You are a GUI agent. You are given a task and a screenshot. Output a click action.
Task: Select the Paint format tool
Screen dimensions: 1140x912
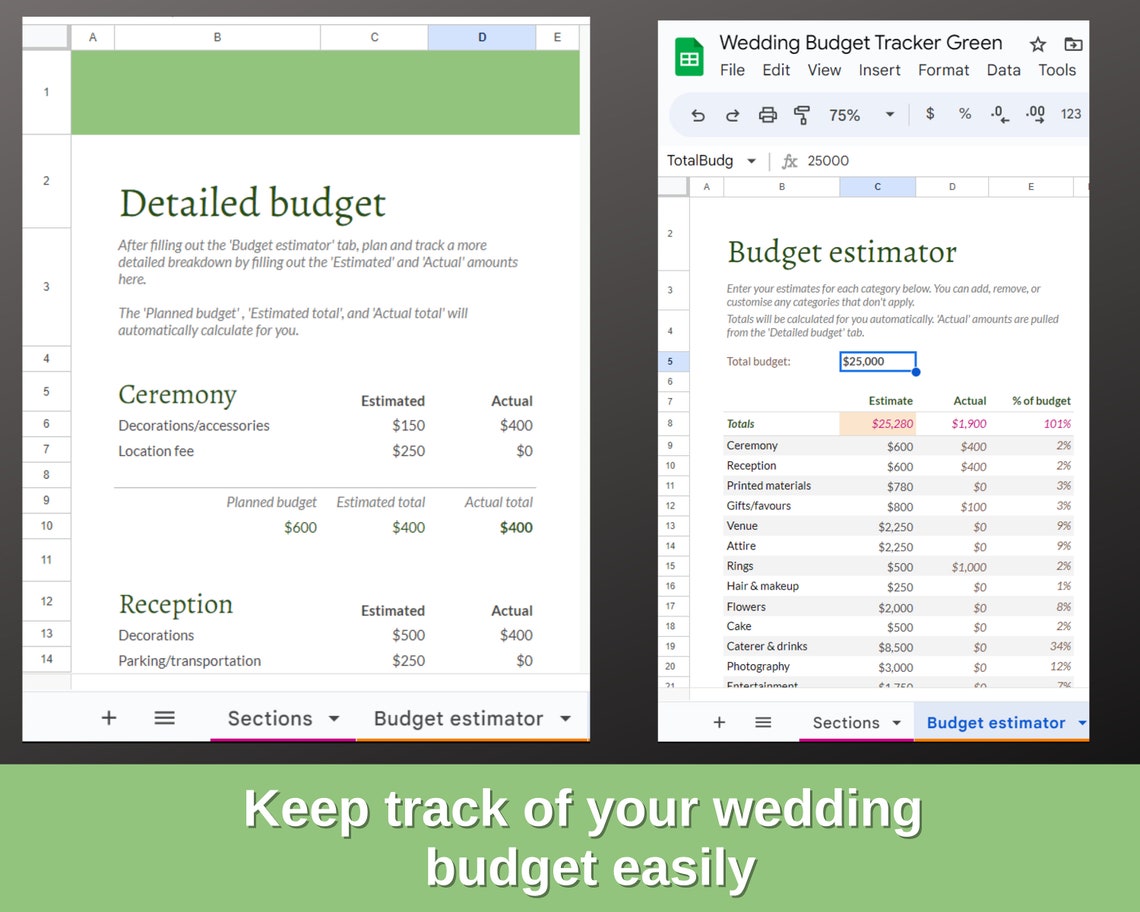(x=803, y=115)
